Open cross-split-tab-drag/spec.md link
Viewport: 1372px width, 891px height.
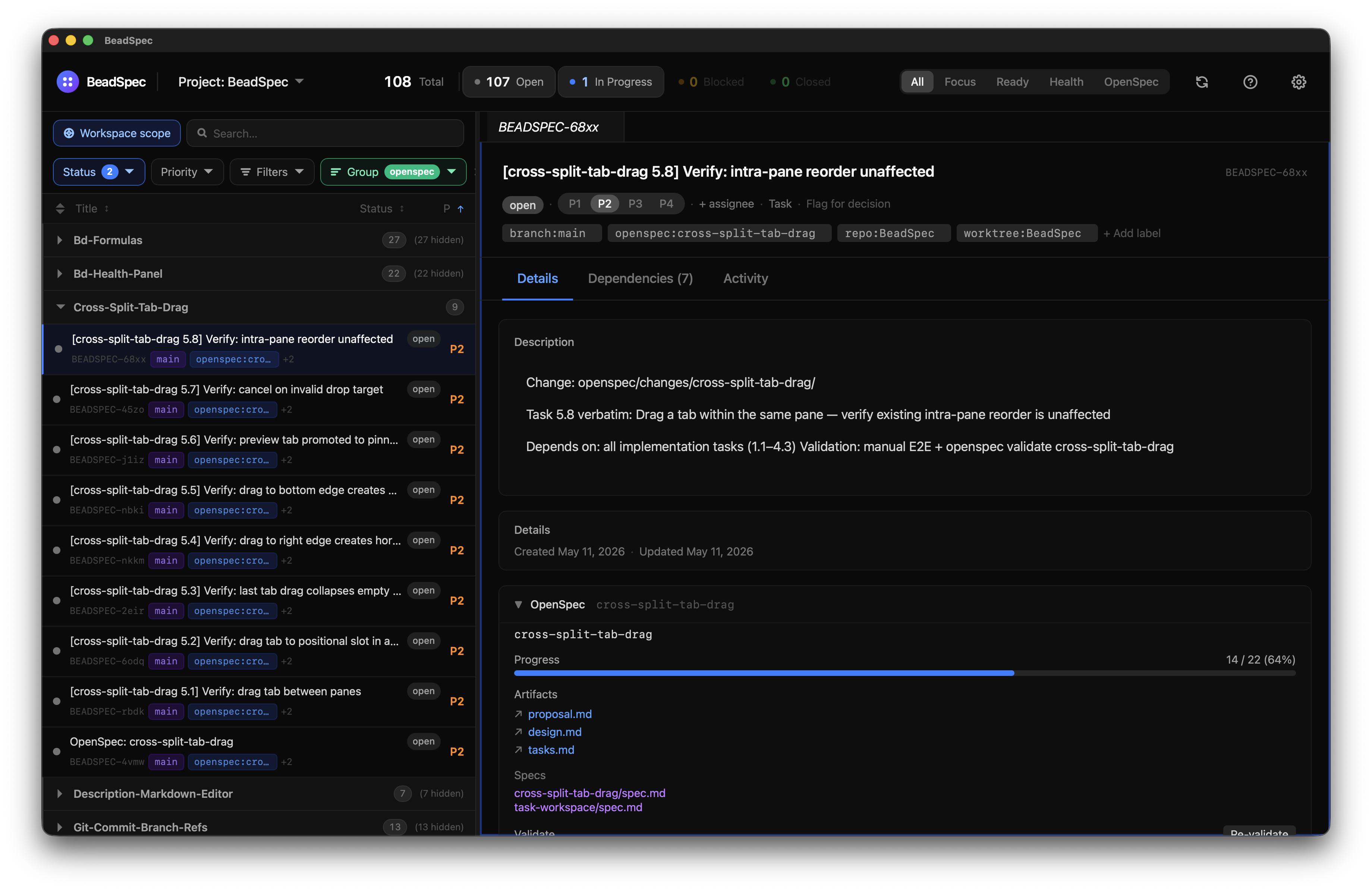[590, 793]
